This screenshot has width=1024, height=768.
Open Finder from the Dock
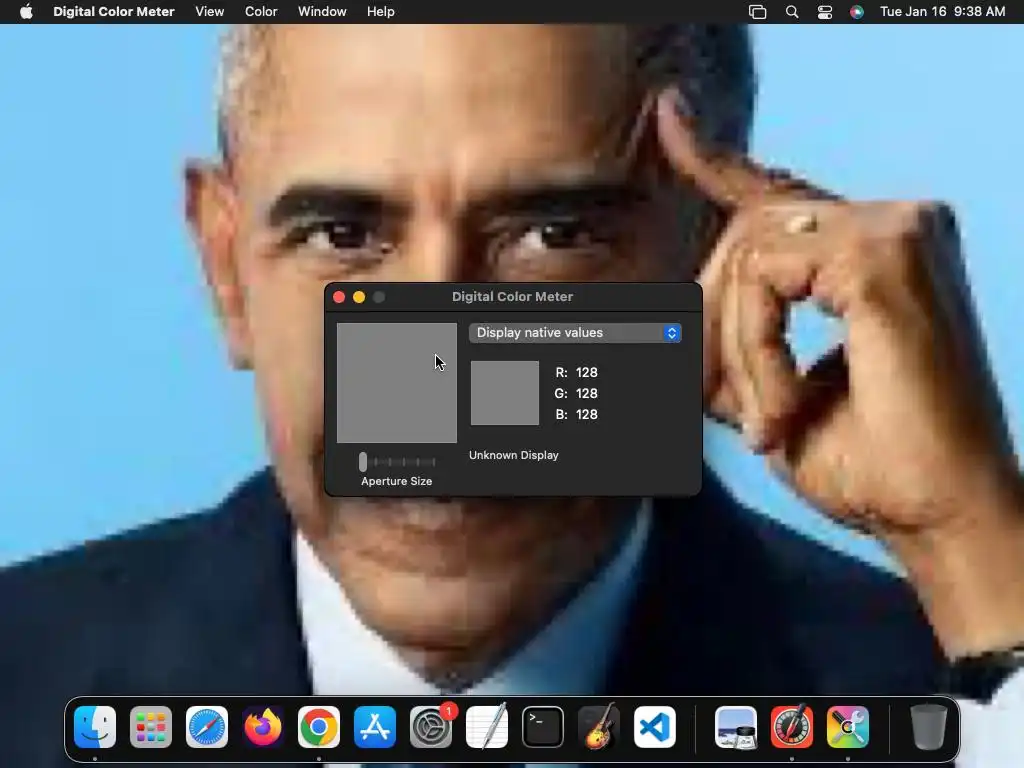pyautogui.click(x=95, y=727)
